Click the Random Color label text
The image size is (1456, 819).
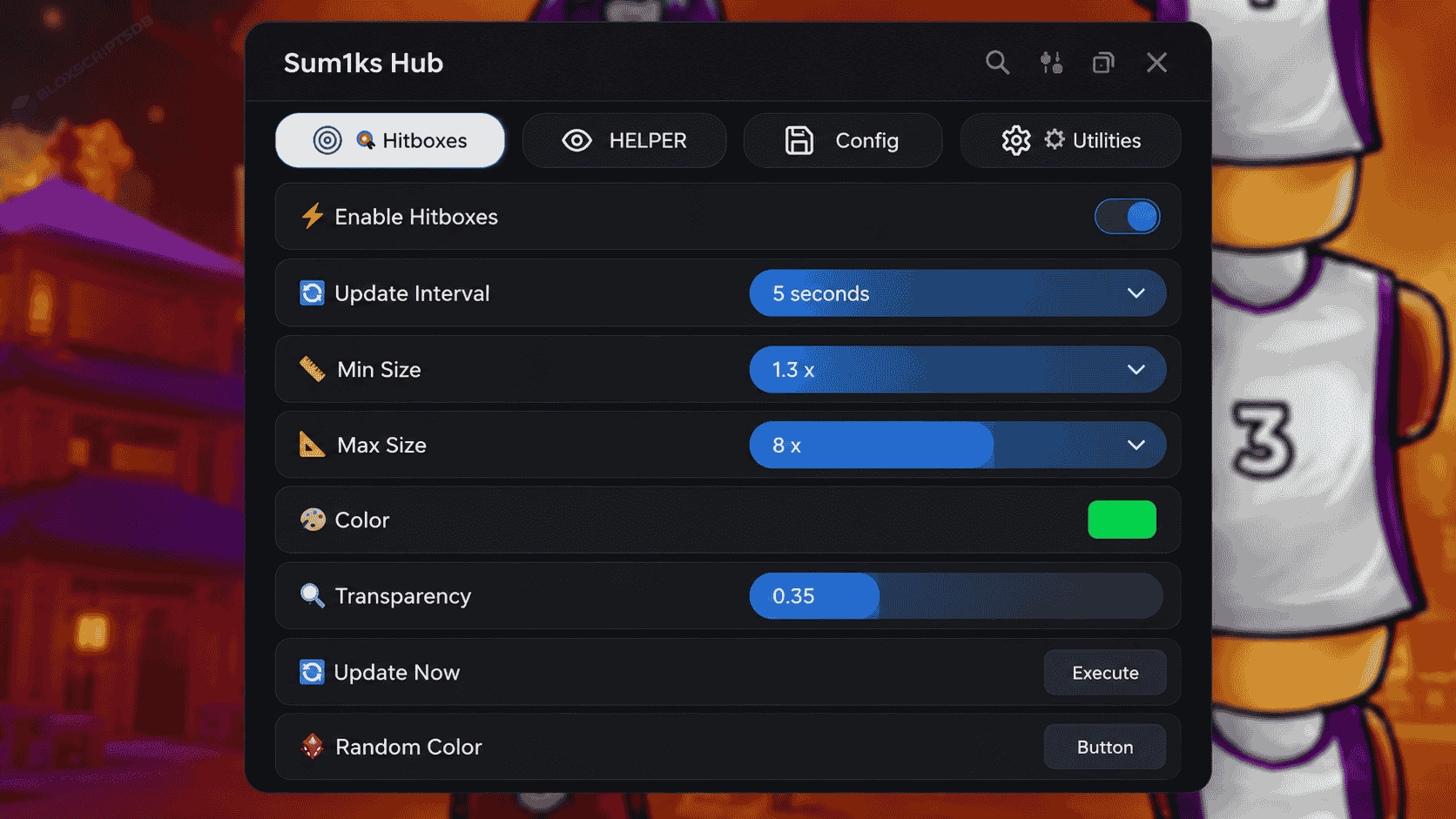[408, 747]
